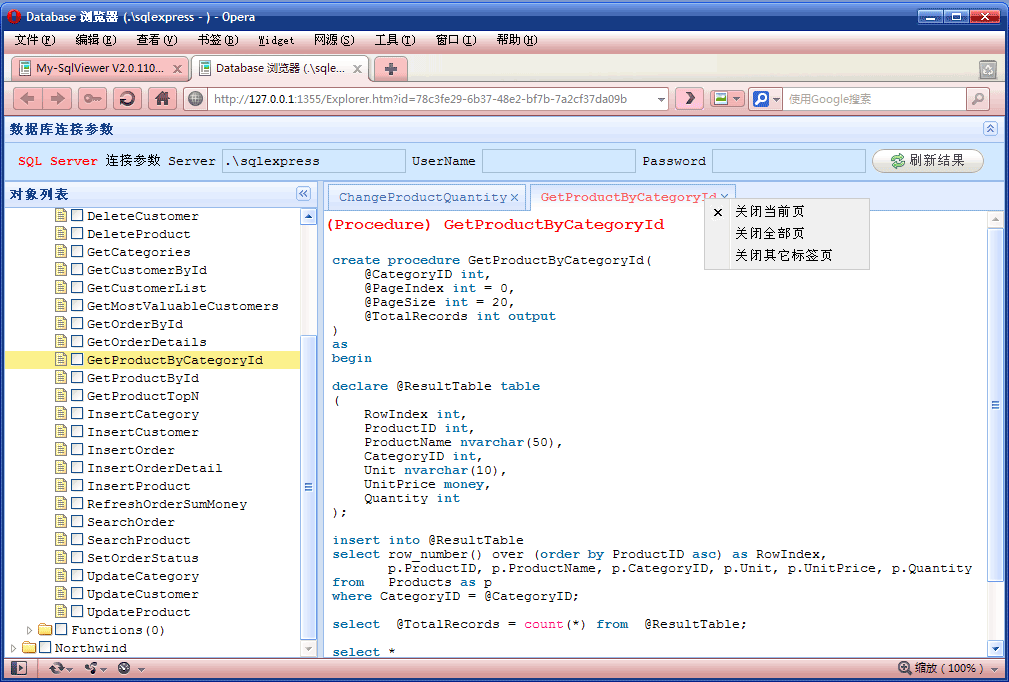Check the DeleteCustomer checkbox
This screenshot has width=1009, height=682.
tap(77, 216)
